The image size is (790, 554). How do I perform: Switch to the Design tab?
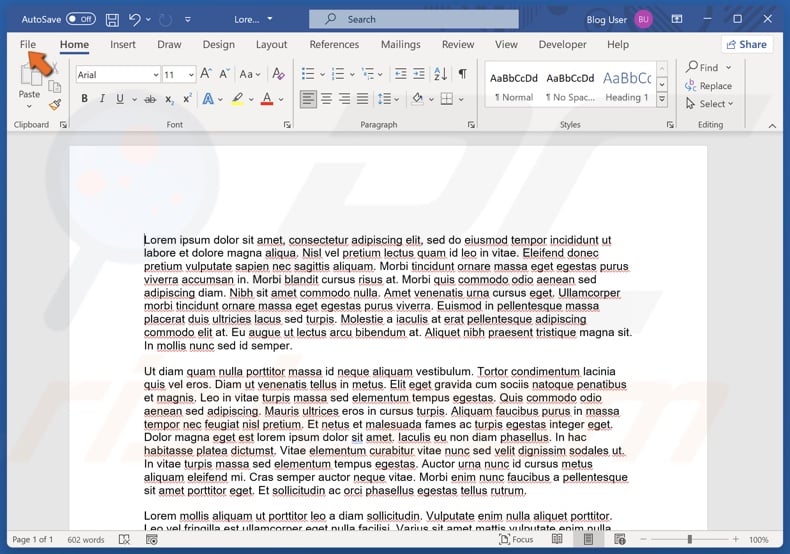pos(219,44)
